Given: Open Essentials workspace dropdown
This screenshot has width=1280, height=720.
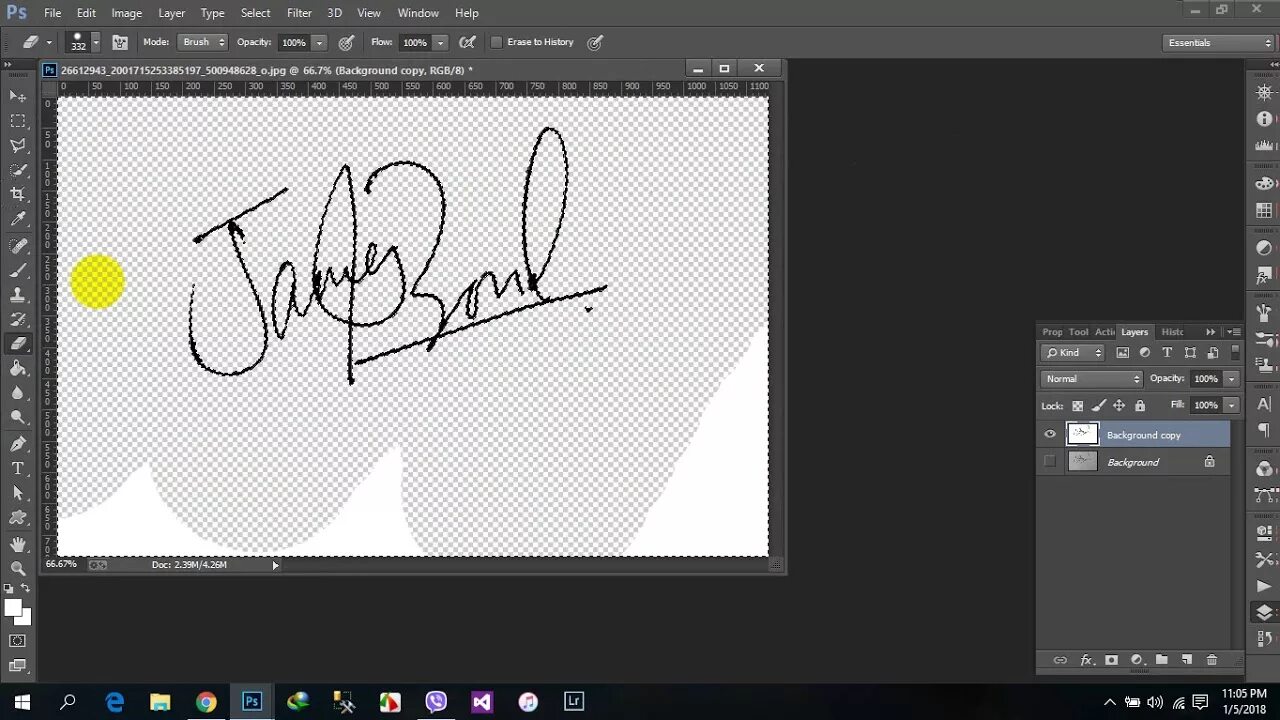Looking at the screenshot, I should (x=1220, y=43).
